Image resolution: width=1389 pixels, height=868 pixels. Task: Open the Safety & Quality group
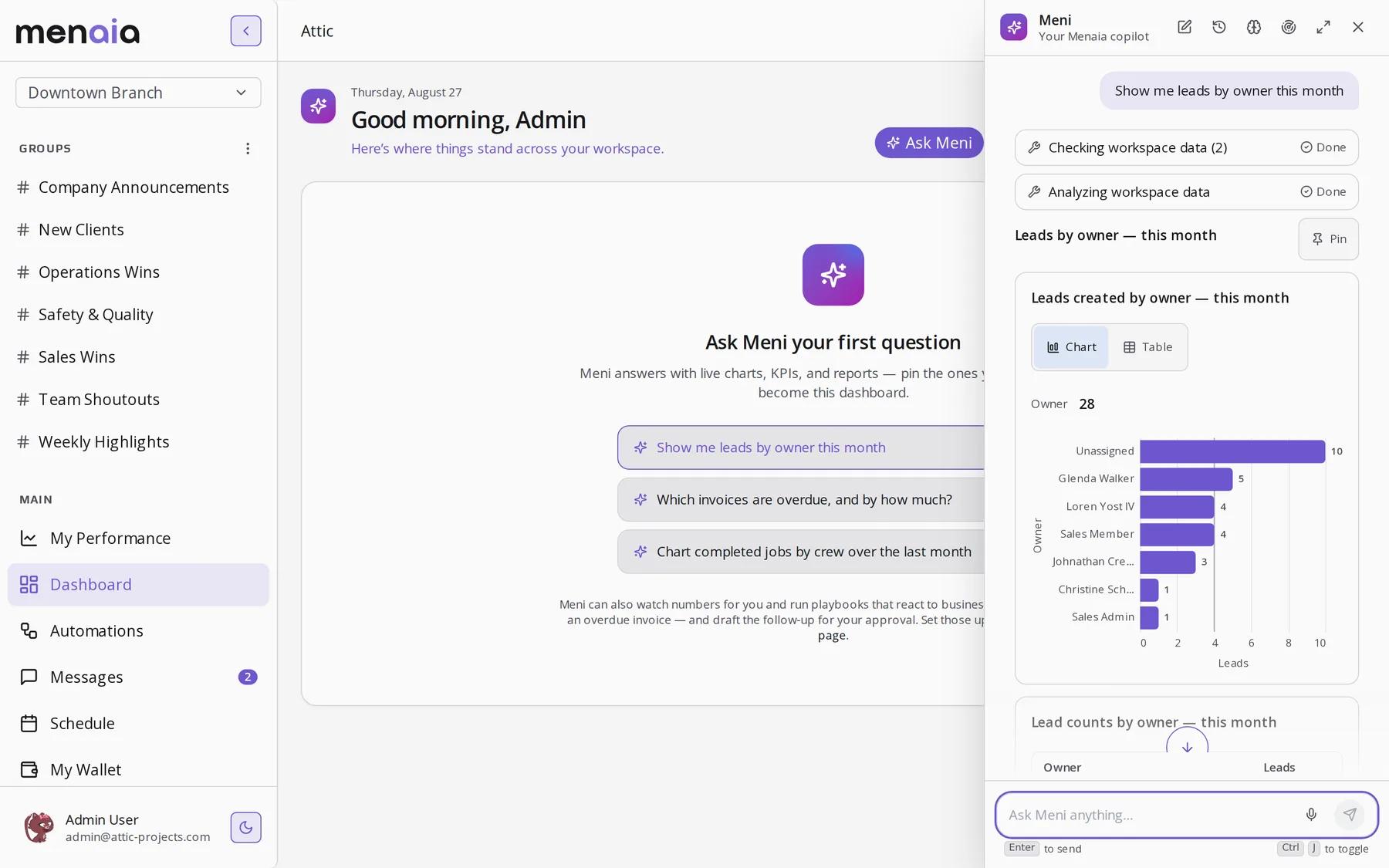click(x=96, y=315)
